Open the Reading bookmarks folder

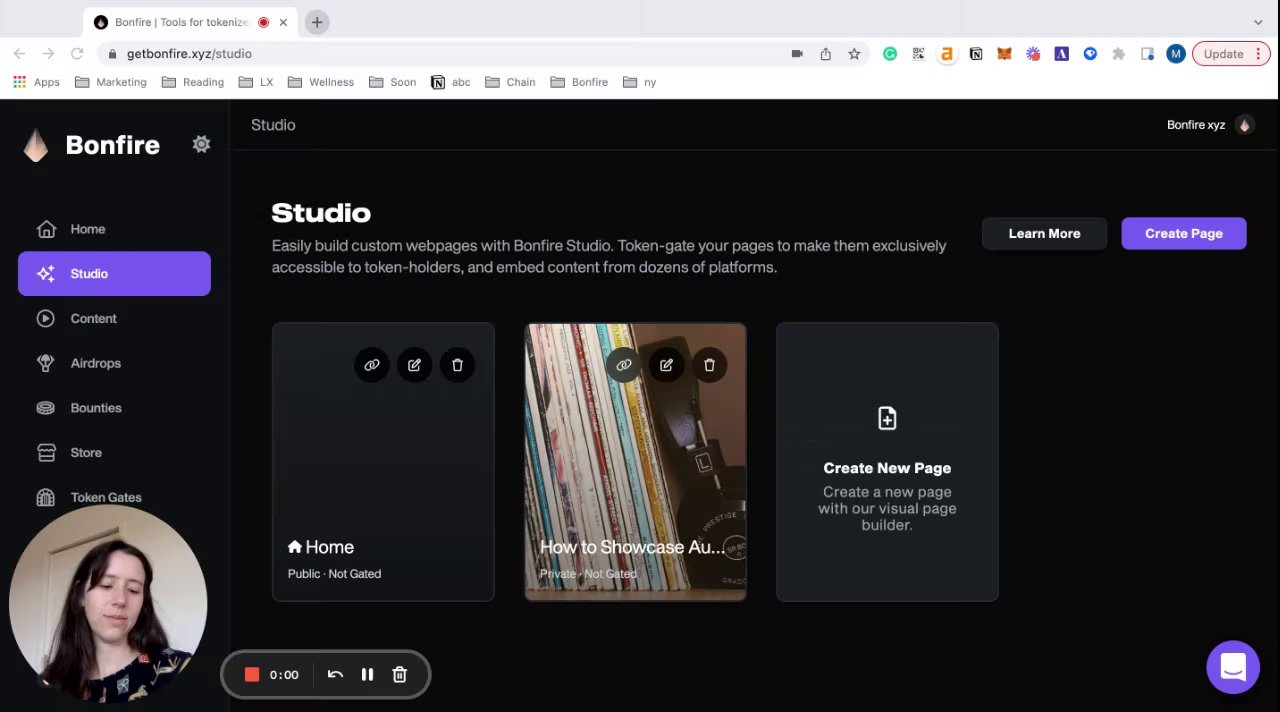[x=193, y=82]
